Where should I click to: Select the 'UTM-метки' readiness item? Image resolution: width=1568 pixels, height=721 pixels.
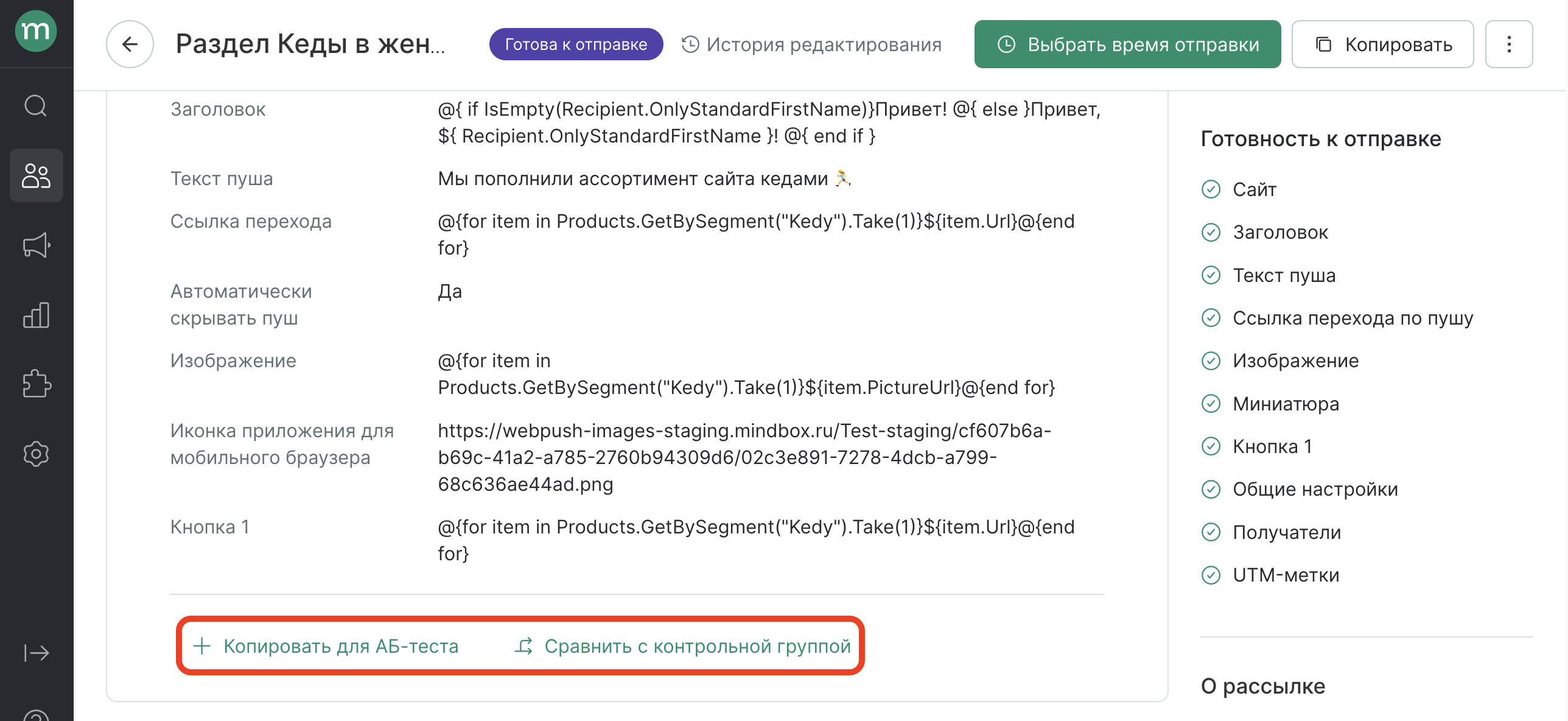pyautogui.click(x=1270, y=575)
